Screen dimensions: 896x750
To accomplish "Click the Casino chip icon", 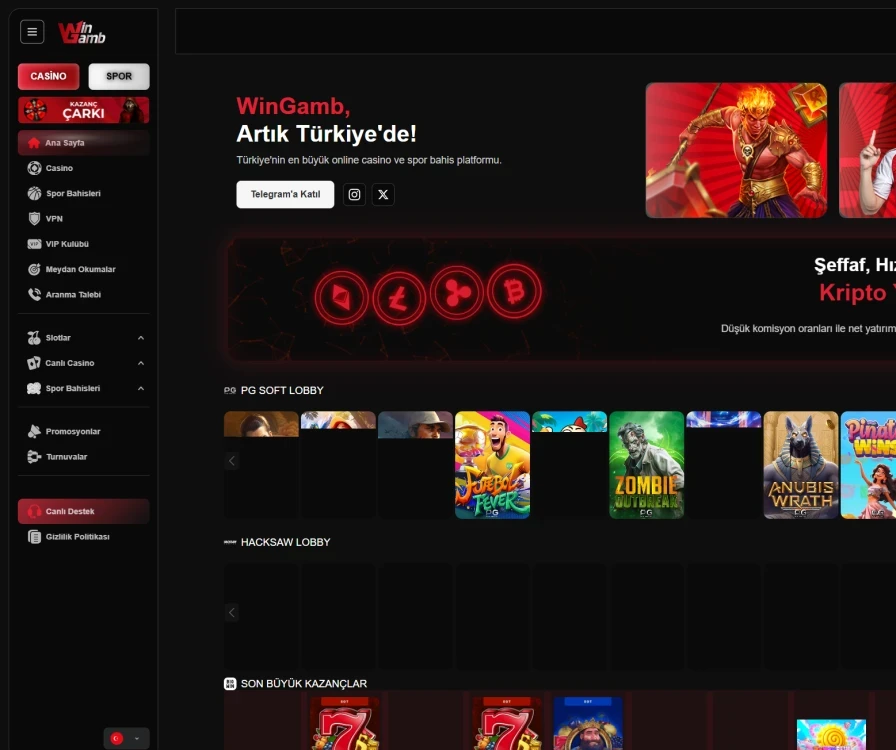I will [x=34, y=168].
